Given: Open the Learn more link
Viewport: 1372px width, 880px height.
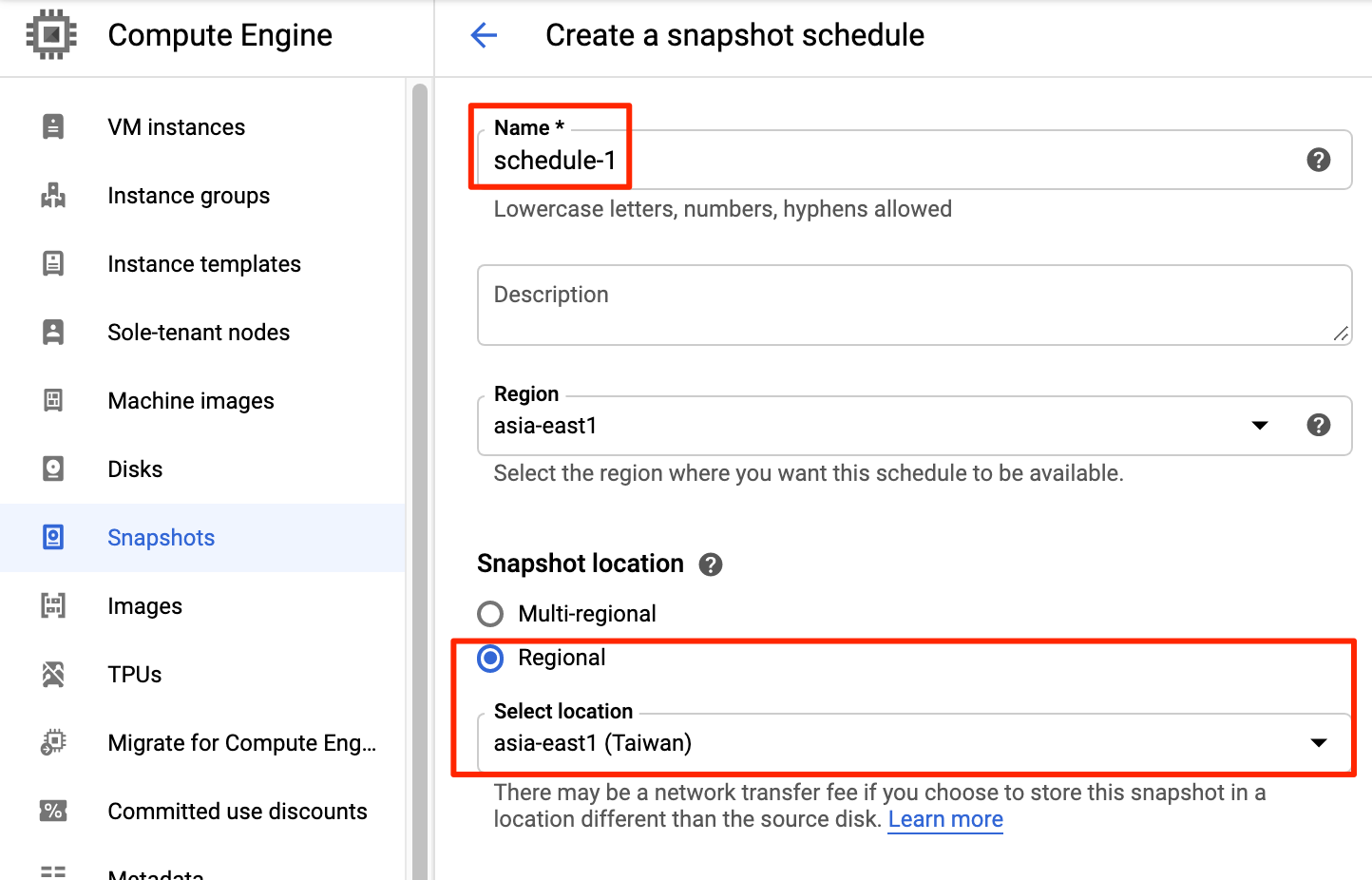Looking at the screenshot, I should click(944, 818).
